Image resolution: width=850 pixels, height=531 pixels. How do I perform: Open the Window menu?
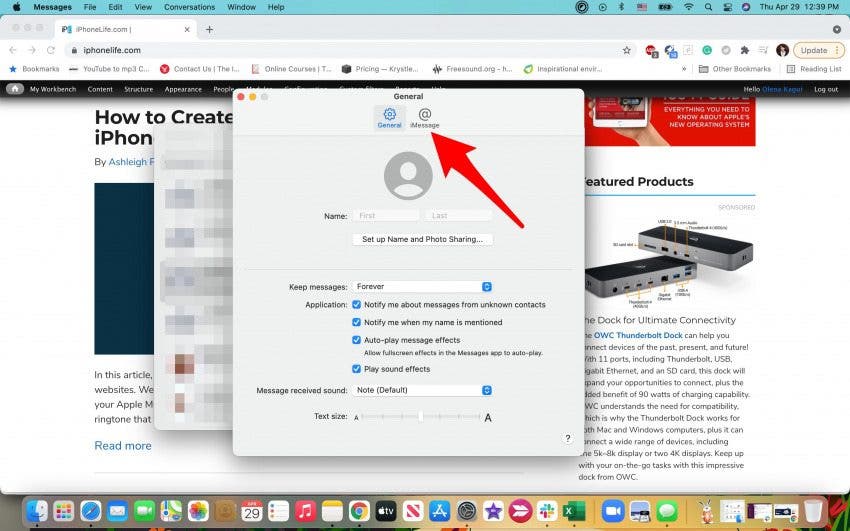pyautogui.click(x=241, y=7)
